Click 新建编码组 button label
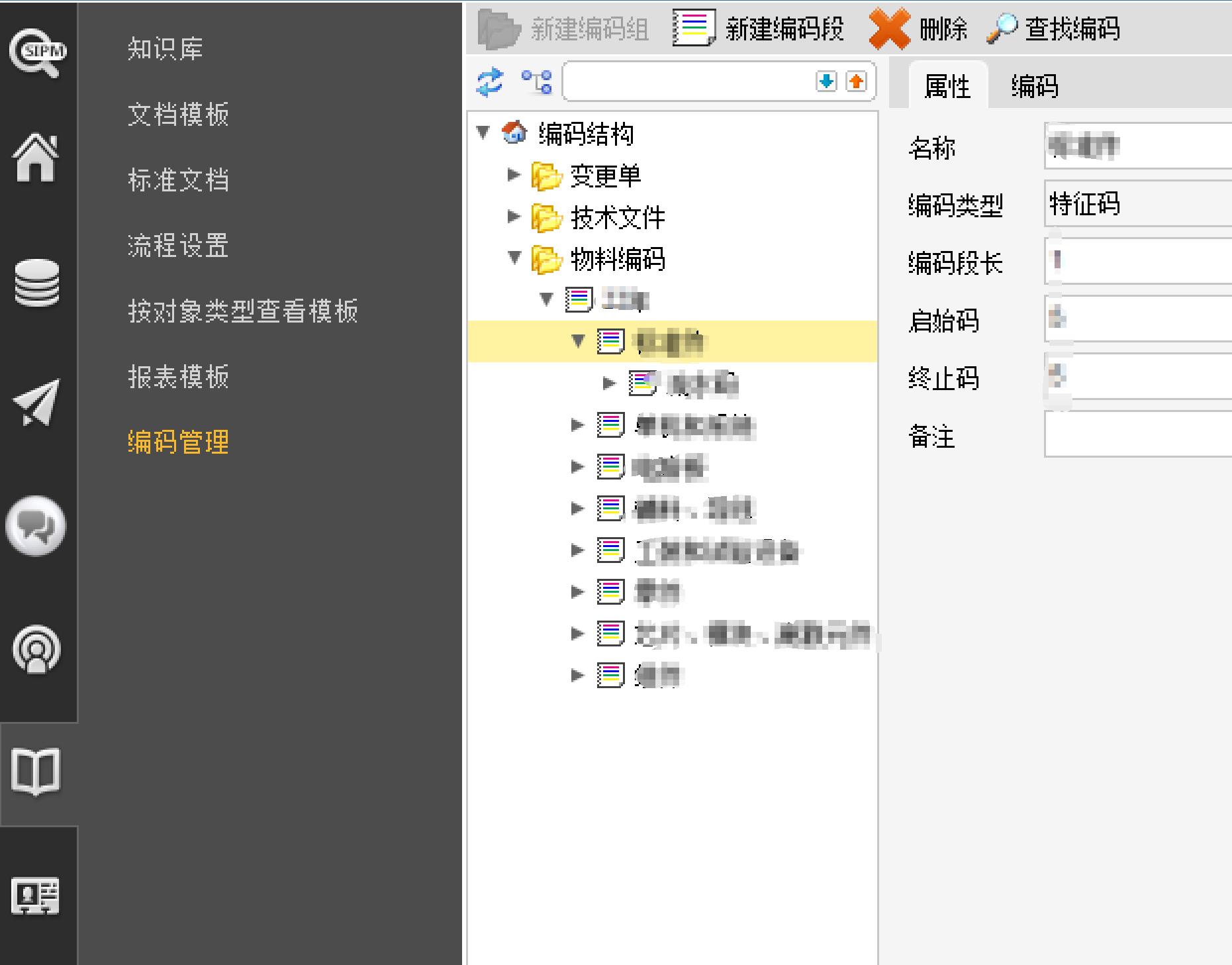 (x=589, y=29)
